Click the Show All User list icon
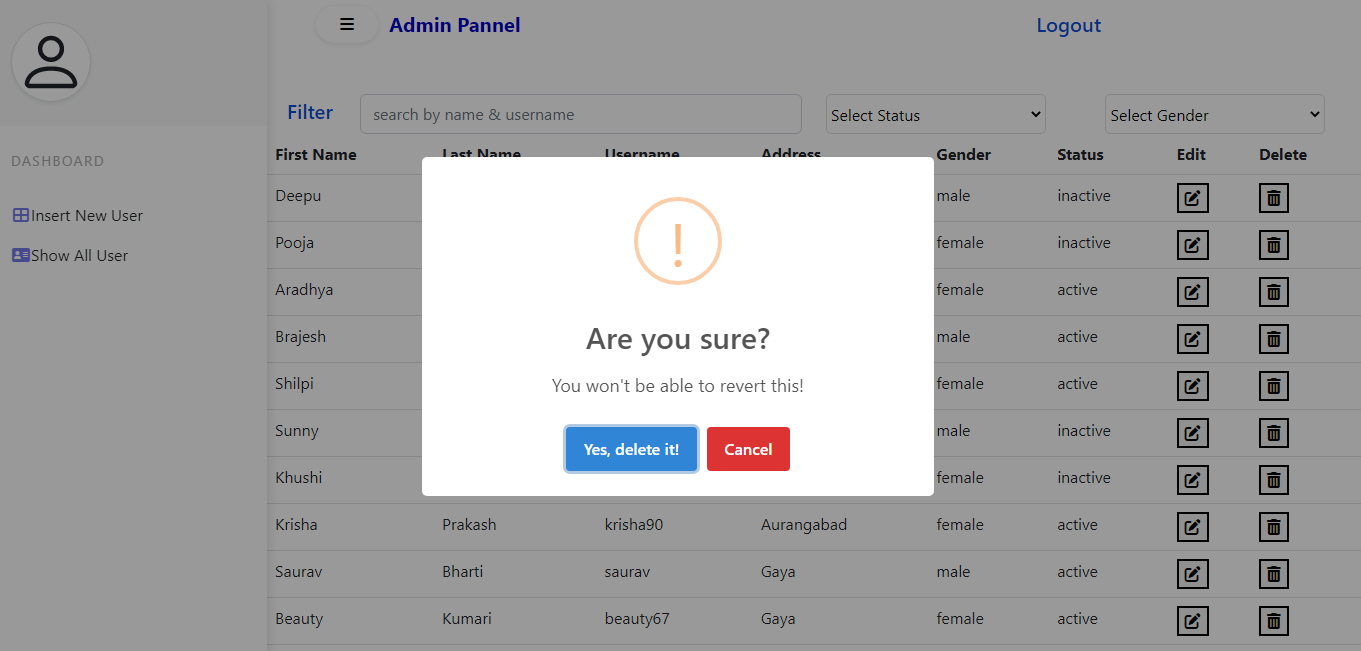The width and height of the screenshot is (1361, 651). [19, 254]
